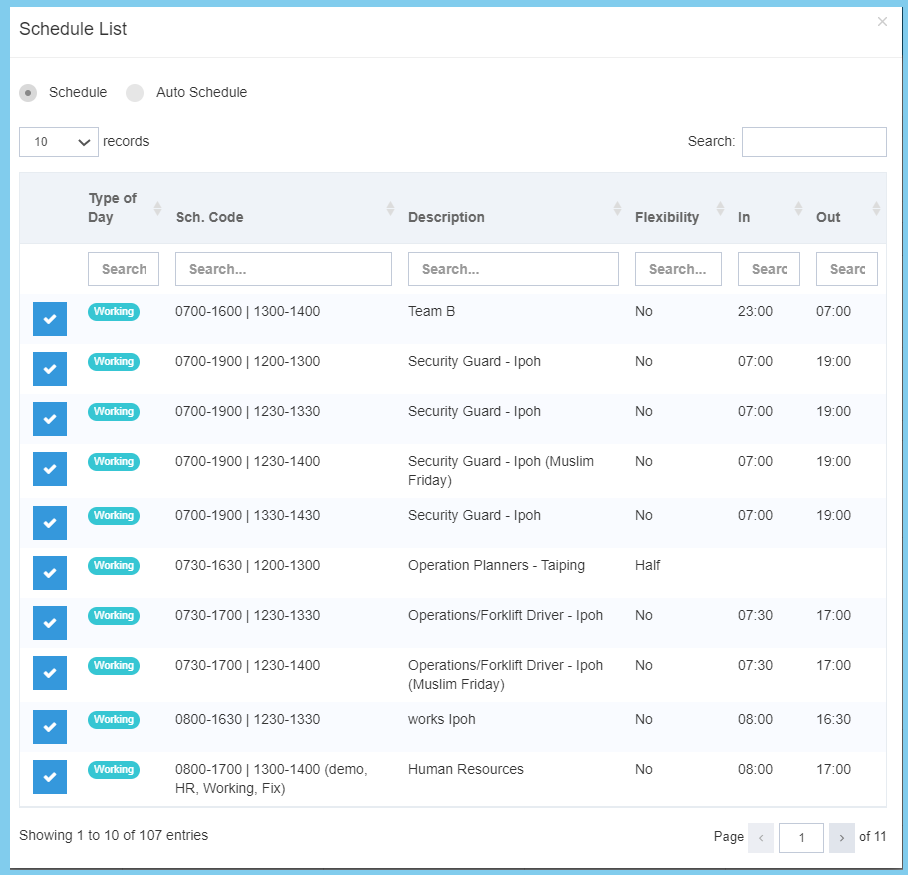
Task: Focus the Description column search filter
Action: (x=513, y=269)
